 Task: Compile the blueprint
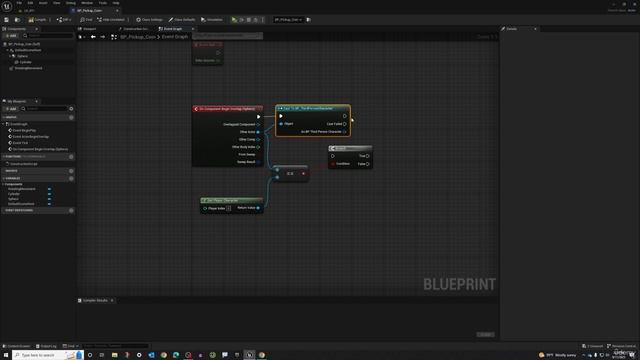[38, 20]
